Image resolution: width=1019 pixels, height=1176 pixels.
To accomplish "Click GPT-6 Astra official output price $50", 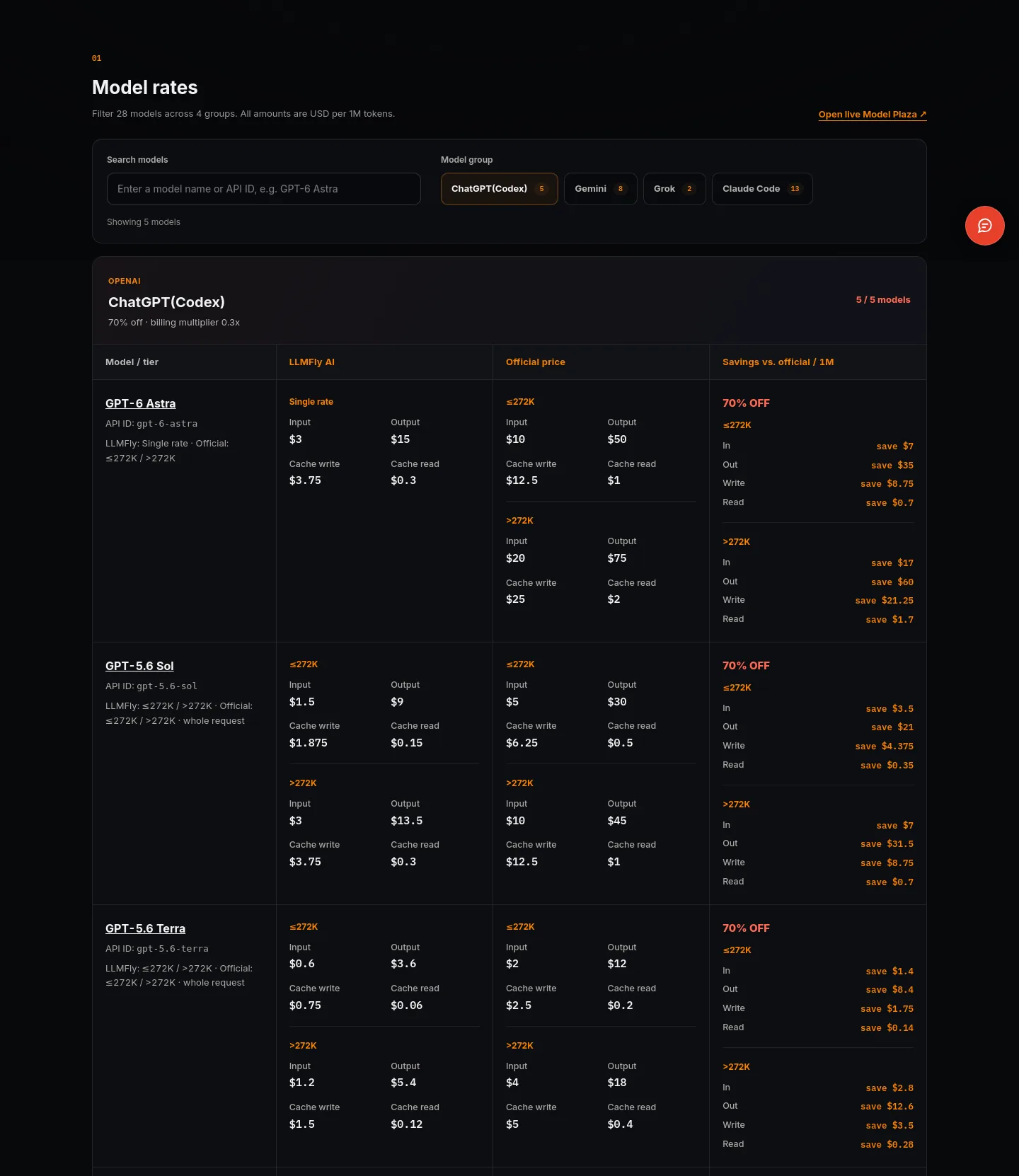I will pos(616,439).
